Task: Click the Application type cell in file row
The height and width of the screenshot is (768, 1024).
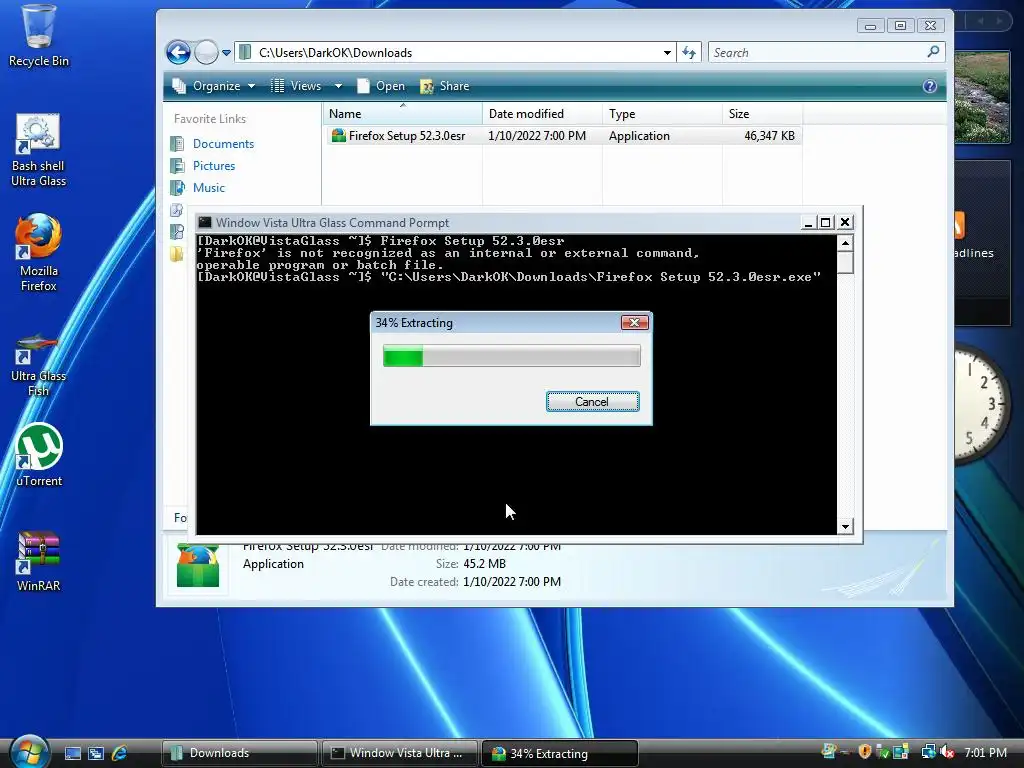Action: coord(639,136)
